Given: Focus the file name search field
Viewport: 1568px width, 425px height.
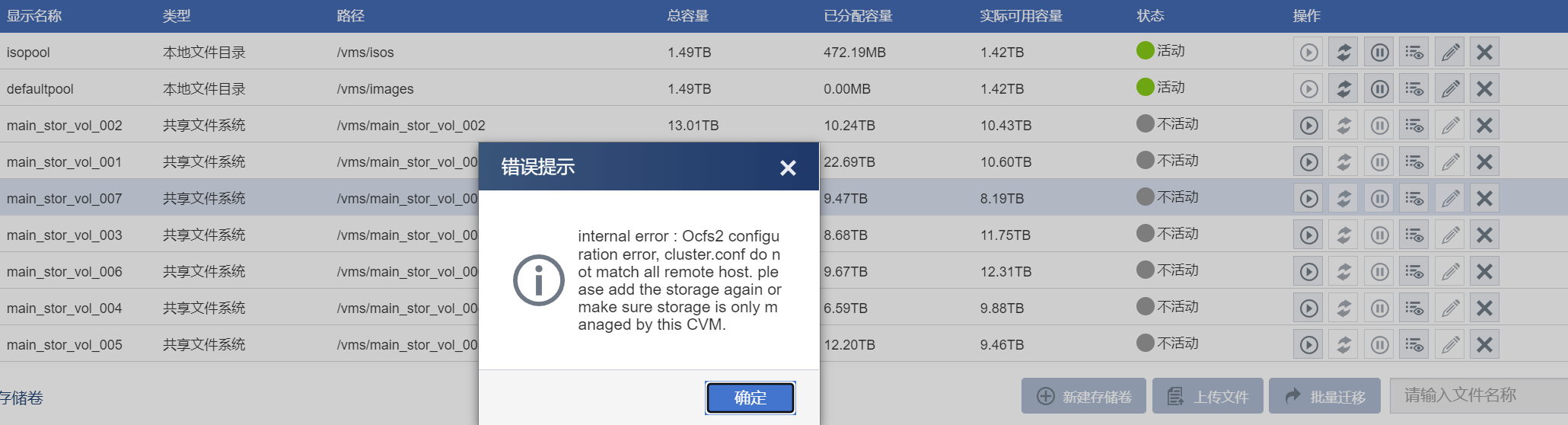Looking at the screenshot, I should [1477, 395].
